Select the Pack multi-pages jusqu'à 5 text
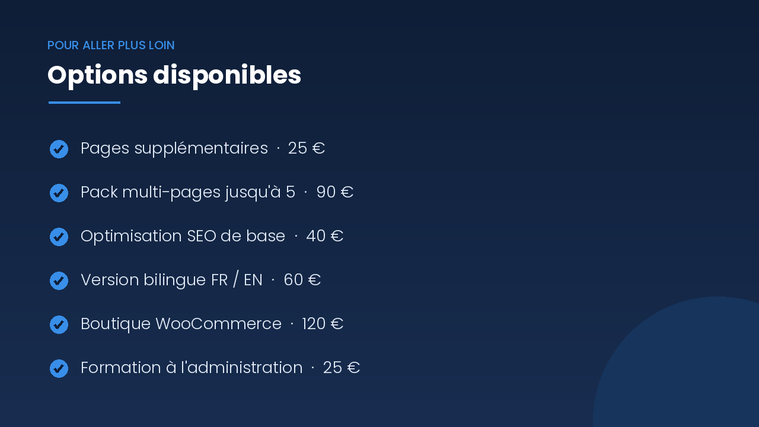Screen dimensions: 759x427 [x=188, y=193]
